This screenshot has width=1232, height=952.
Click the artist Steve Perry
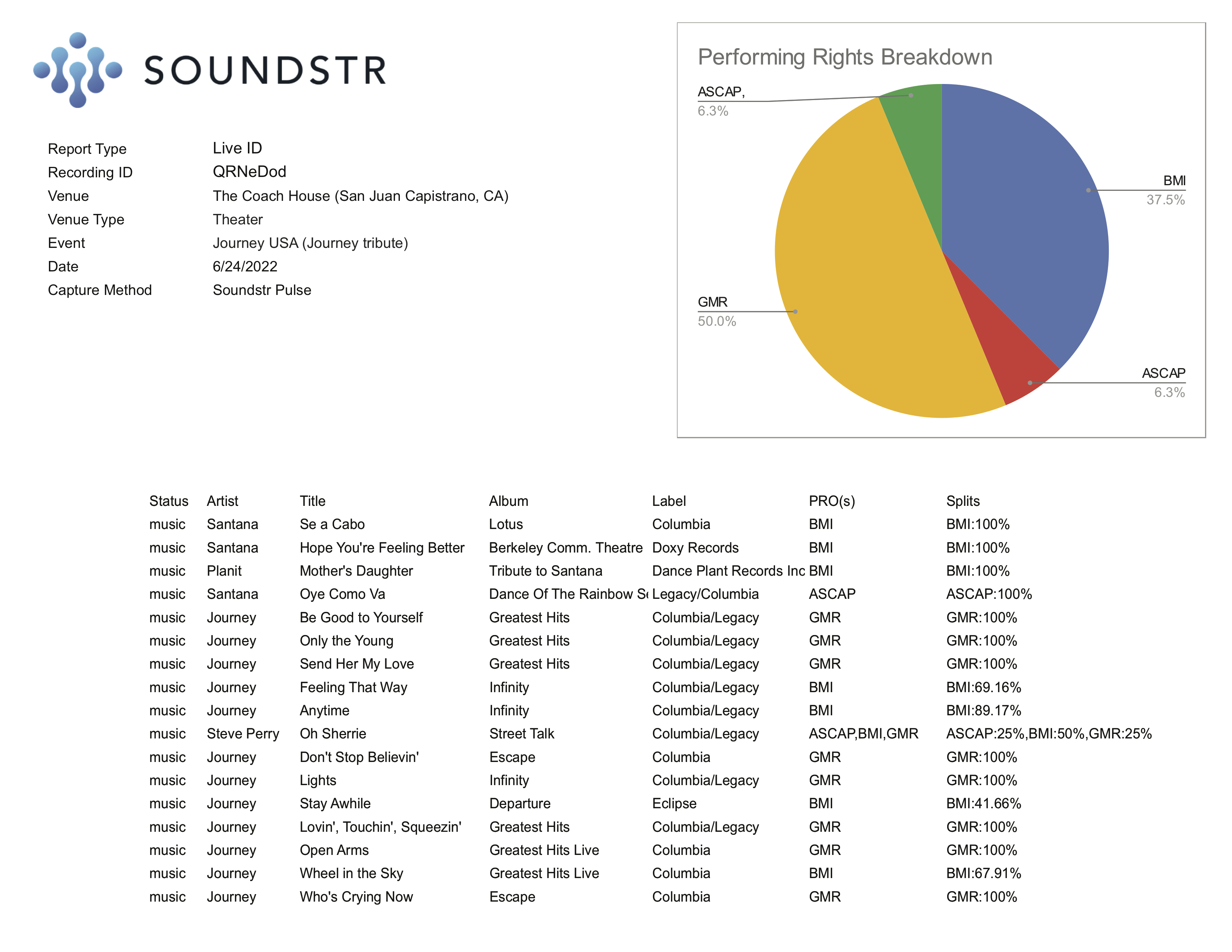pyautogui.click(x=243, y=734)
